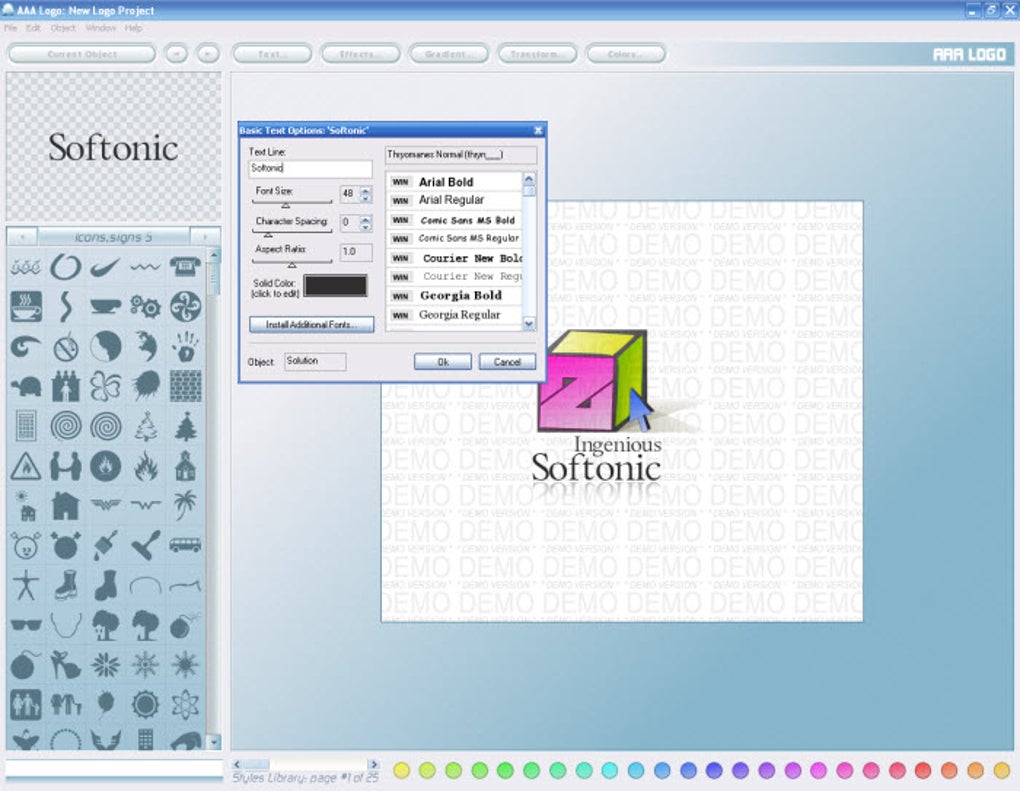
Task: Click the Install Additional Fonts button
Action: tap(312, 324)
